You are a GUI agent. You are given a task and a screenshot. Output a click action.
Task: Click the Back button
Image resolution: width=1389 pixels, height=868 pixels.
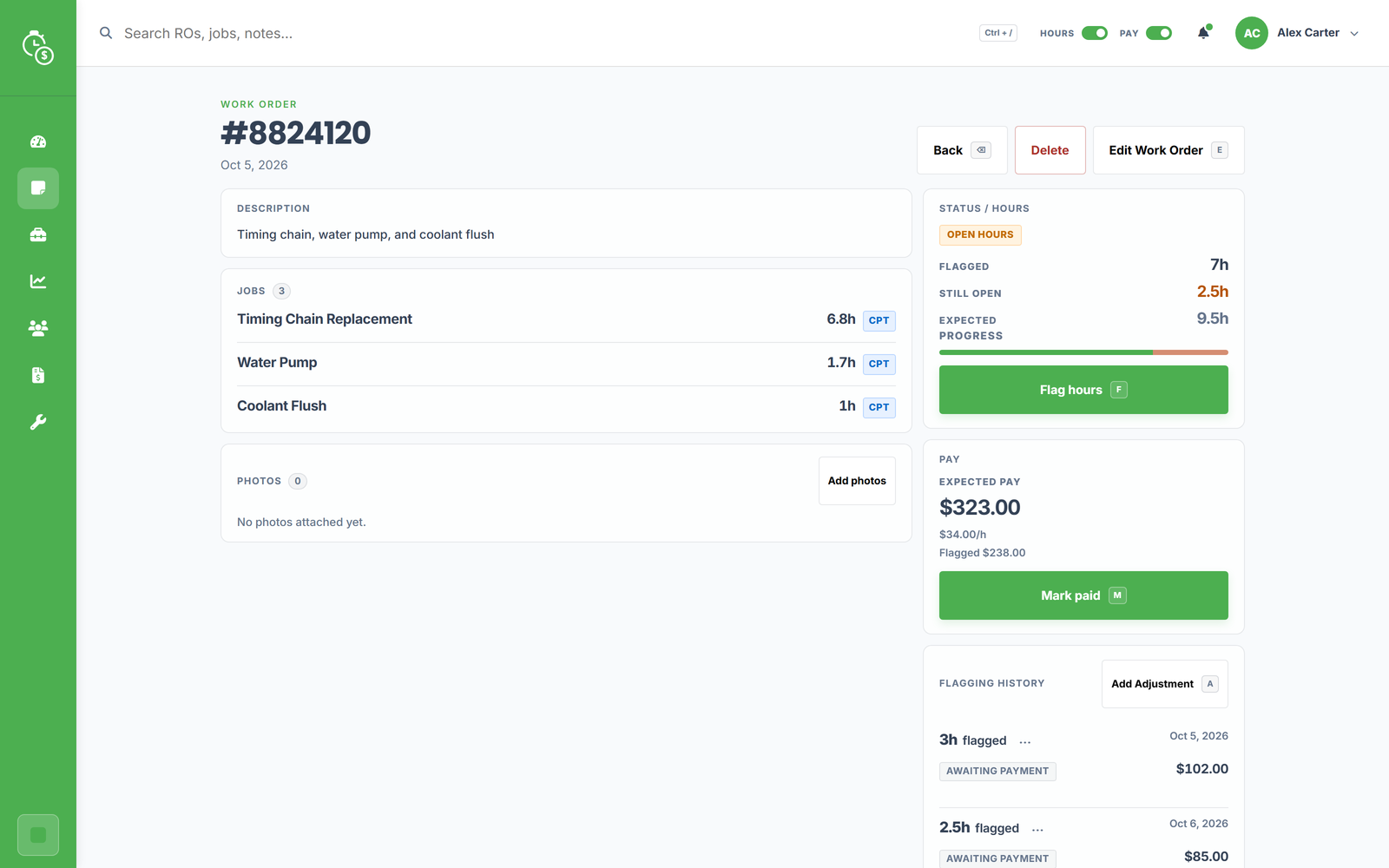click(962, 150)
